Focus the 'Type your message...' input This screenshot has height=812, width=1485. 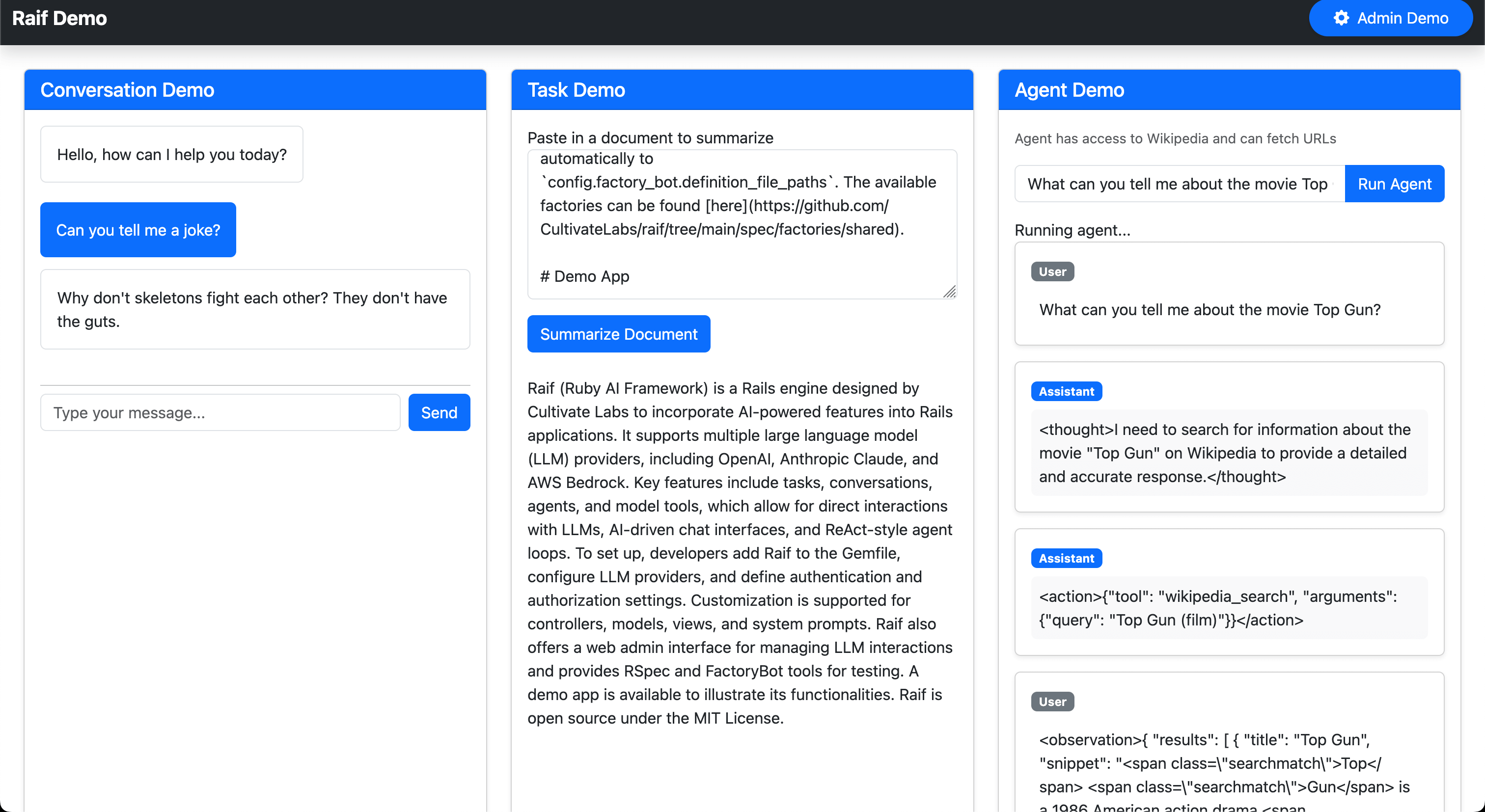tap(220, 412)
